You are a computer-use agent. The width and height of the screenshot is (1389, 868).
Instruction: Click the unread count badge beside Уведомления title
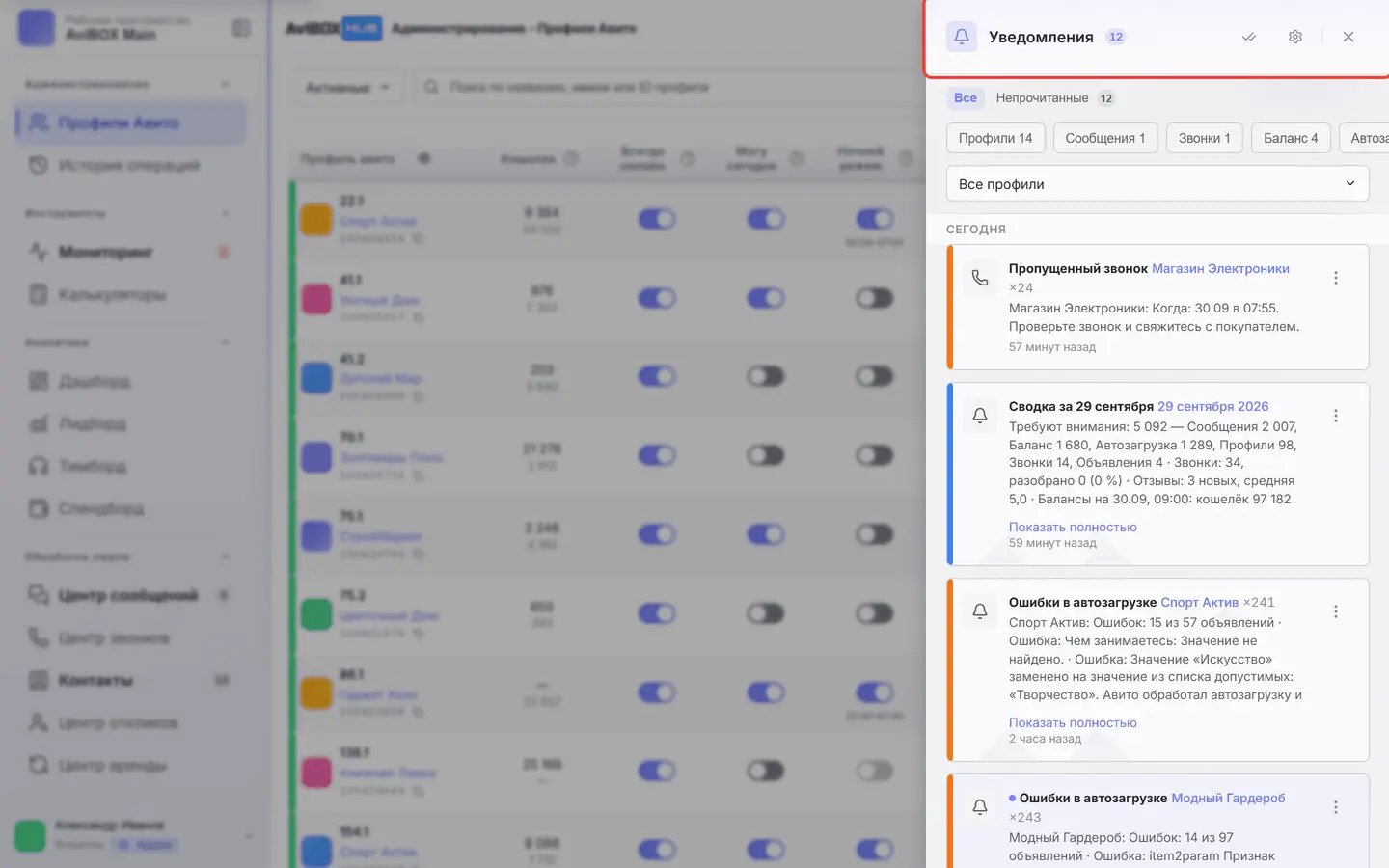[x=1116, y=37]
